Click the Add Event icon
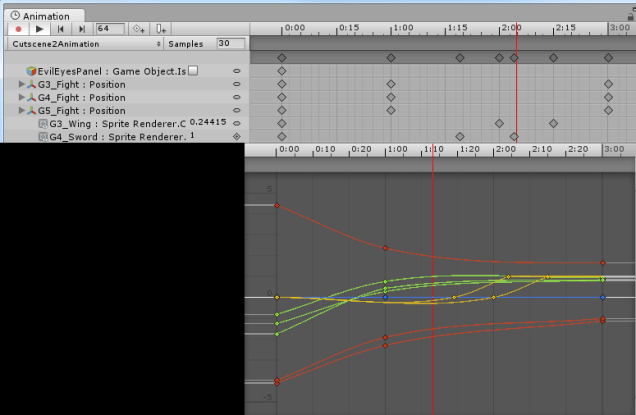 (x=161, y=29)
